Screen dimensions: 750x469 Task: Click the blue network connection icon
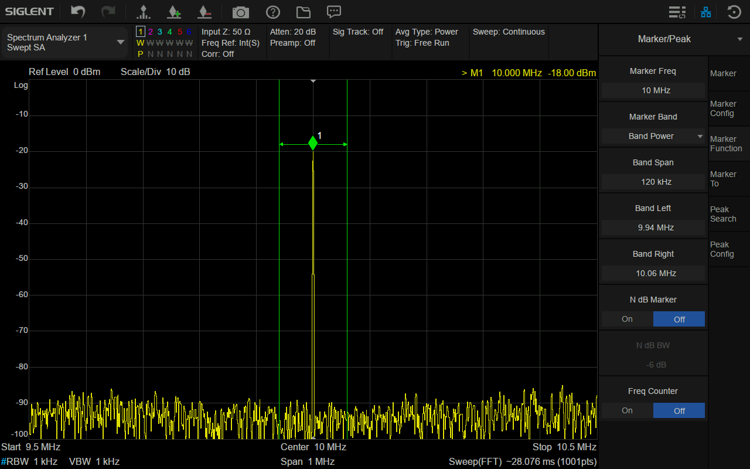(x=706, y=12)
